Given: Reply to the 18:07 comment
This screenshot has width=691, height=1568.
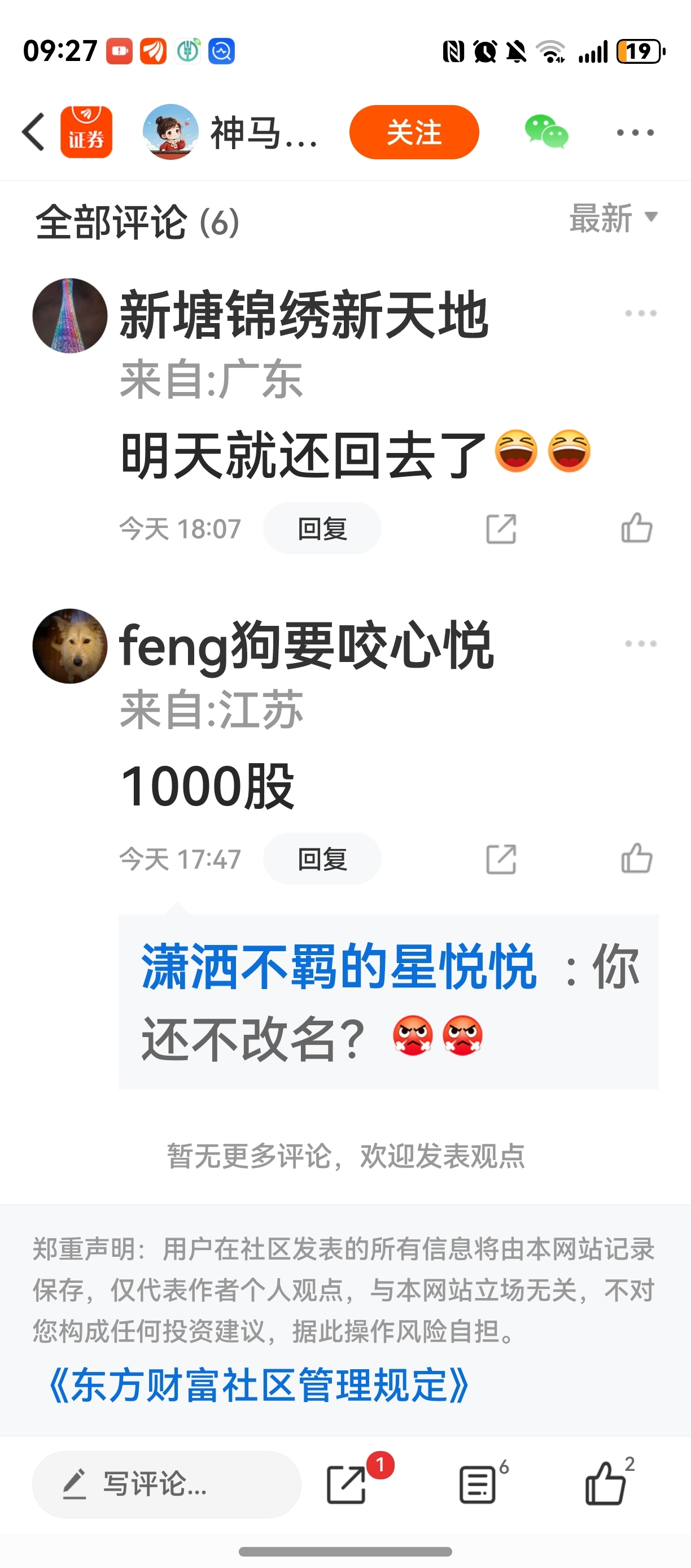Looking at the screenshot, I should 322,528.
